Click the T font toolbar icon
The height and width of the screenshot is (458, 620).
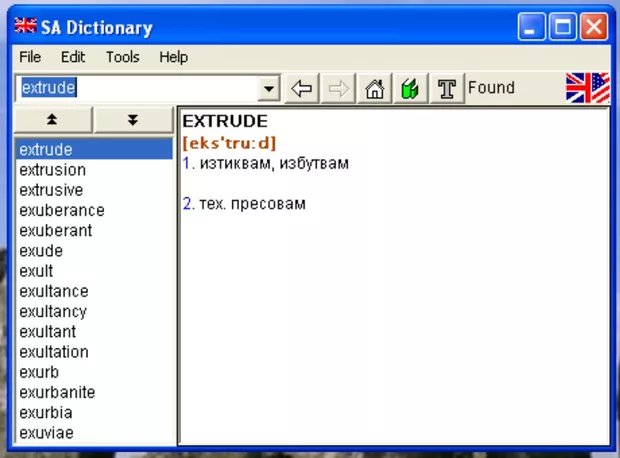(447, 88)
